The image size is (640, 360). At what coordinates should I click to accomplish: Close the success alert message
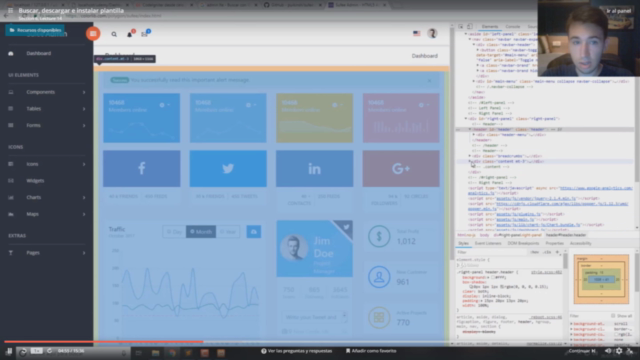tap(429, 80)
